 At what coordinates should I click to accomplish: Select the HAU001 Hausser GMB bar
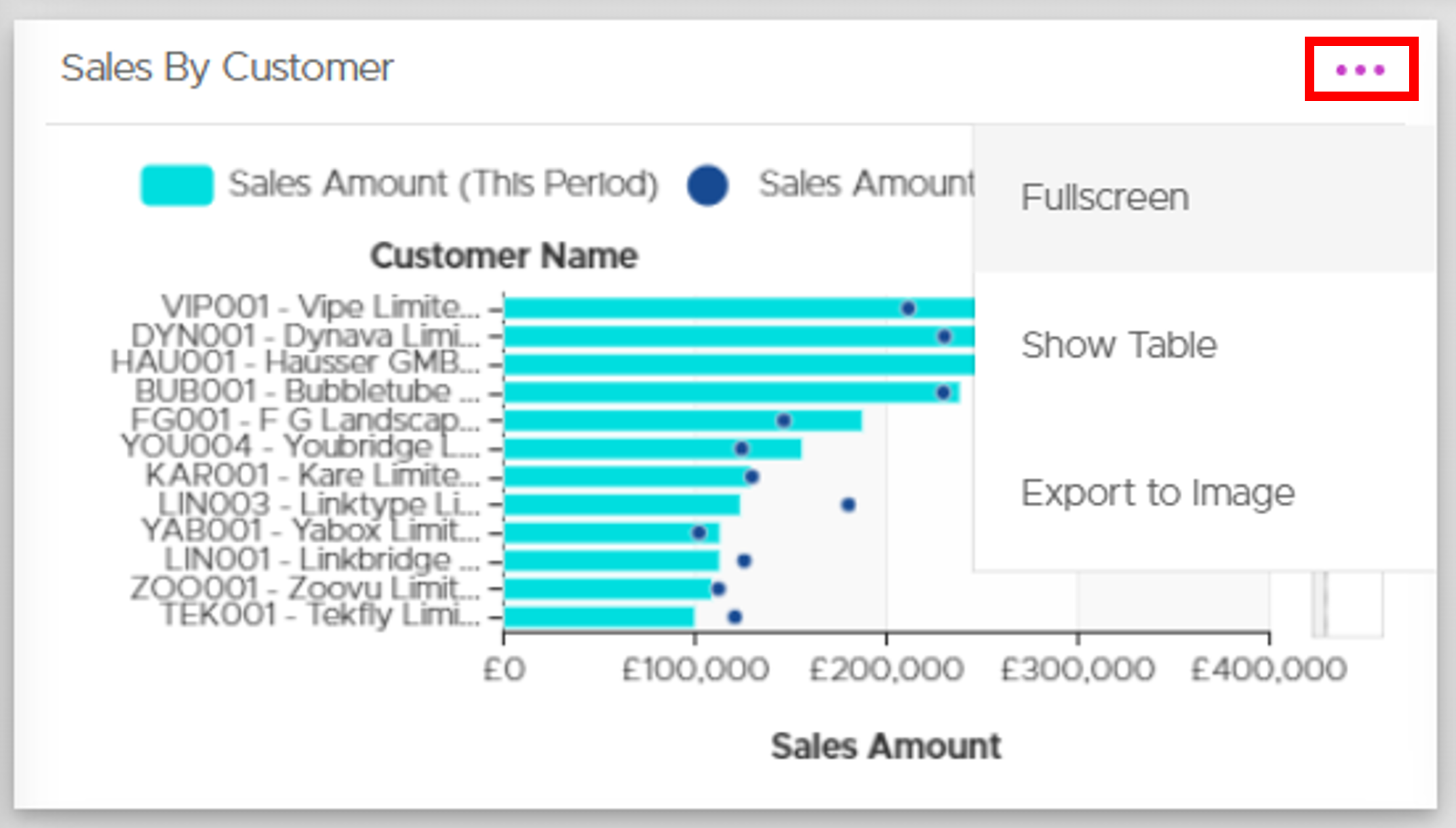click(739, 364)
